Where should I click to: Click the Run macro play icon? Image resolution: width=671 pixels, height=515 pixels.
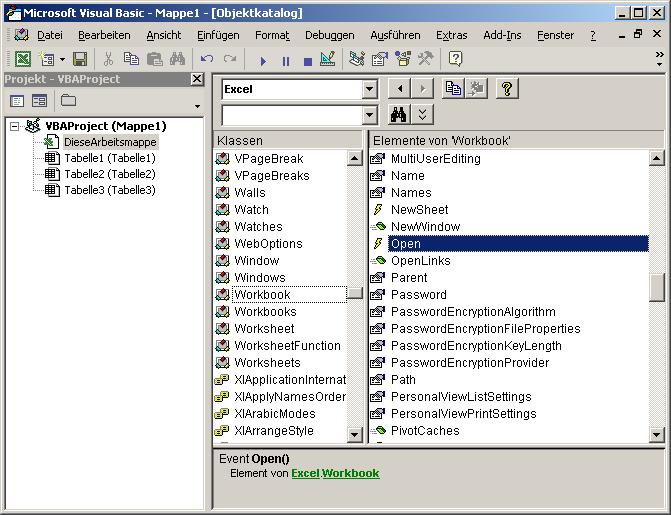pyautogui.click(x=263, y=61)
